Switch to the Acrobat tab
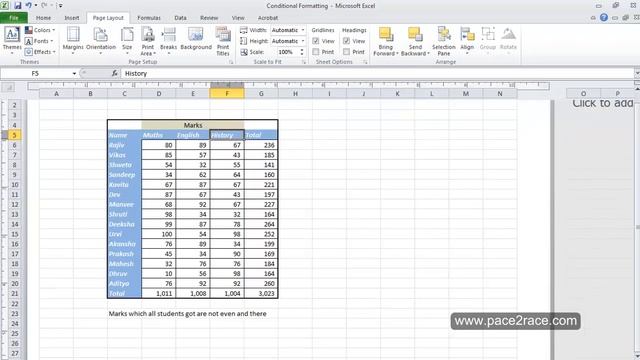 pyautogui.click(x=268, y=18)
